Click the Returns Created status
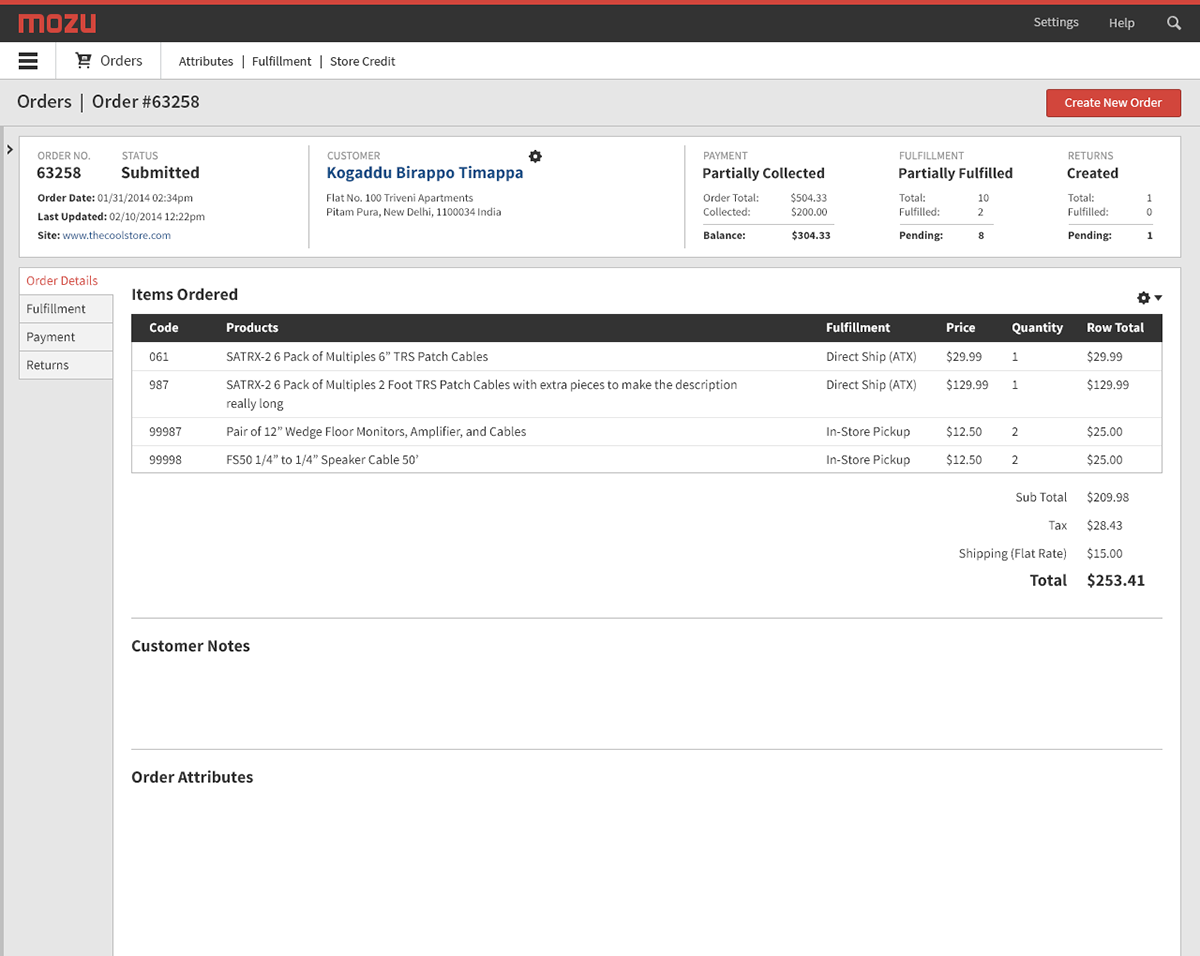 coord(1092,173)
